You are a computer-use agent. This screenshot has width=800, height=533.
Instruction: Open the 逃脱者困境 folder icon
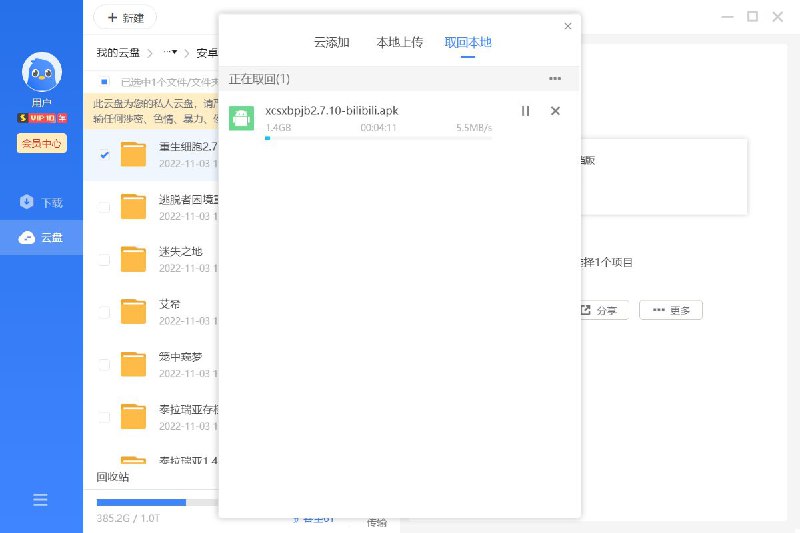[x=134, y=207]
